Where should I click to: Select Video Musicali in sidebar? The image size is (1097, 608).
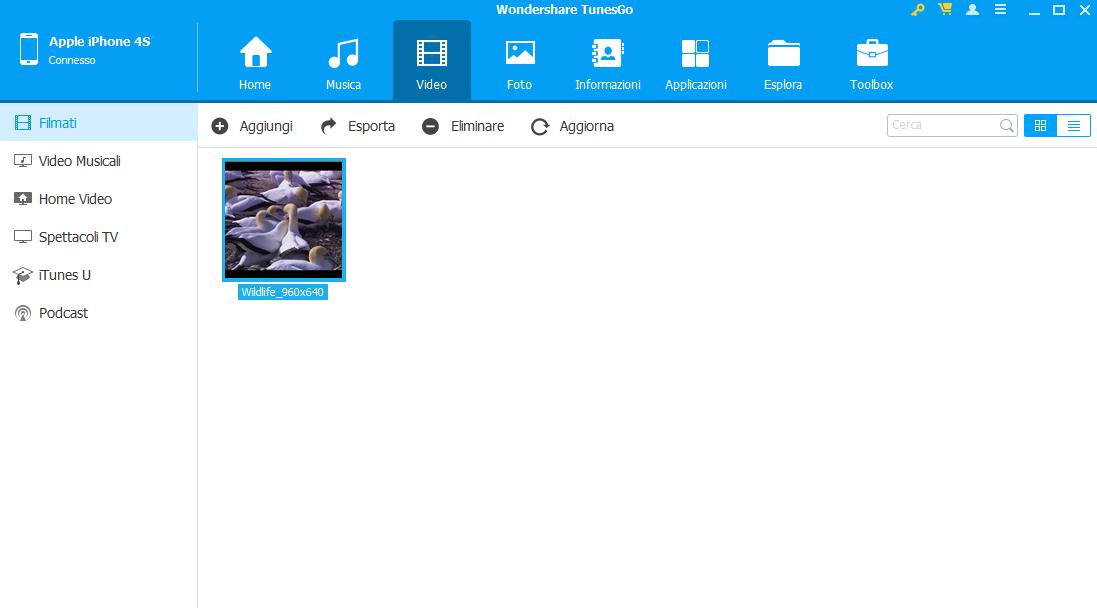pyautogui.click(x=79, y=161)
